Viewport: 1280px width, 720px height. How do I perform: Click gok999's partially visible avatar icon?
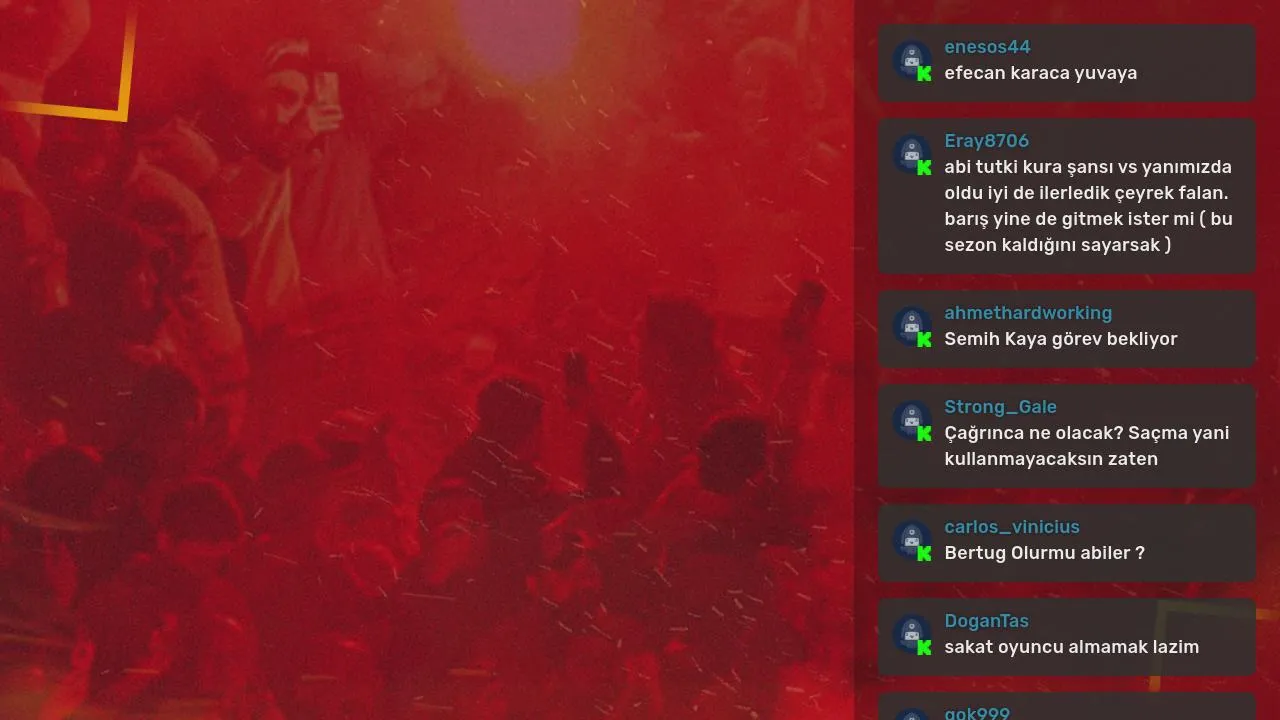coord(912,714)
